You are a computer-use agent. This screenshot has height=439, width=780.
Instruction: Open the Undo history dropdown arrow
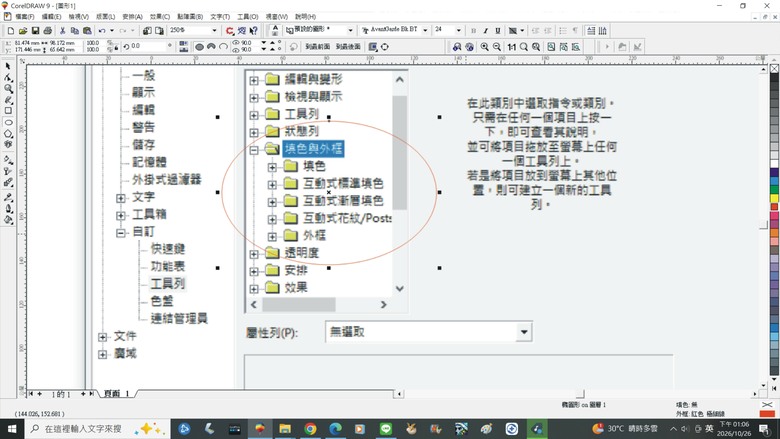tap(111, 31)
